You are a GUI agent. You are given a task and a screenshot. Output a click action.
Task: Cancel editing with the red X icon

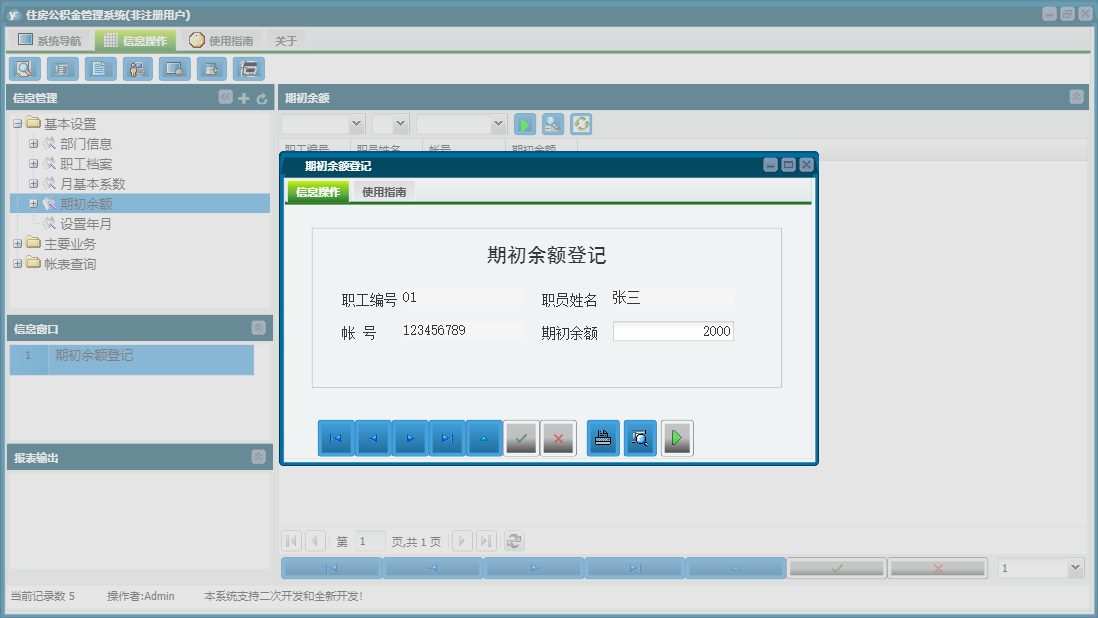[559, 438]
